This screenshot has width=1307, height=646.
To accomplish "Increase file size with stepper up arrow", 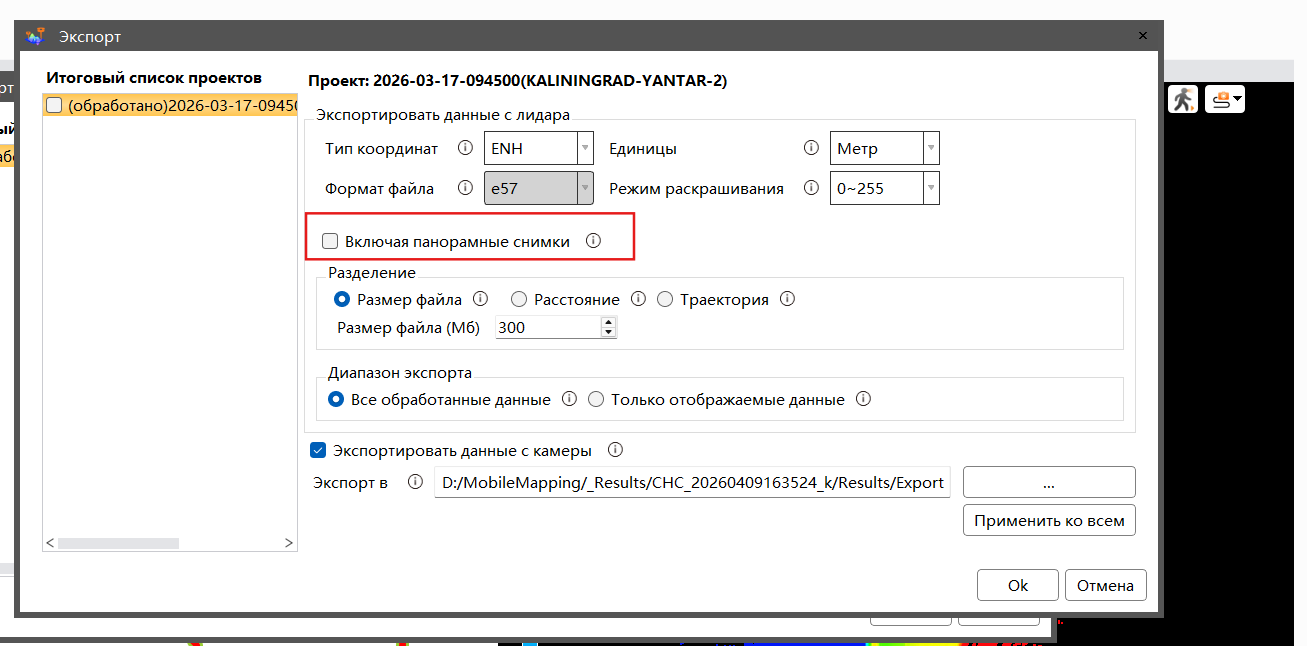I will 608,322.
